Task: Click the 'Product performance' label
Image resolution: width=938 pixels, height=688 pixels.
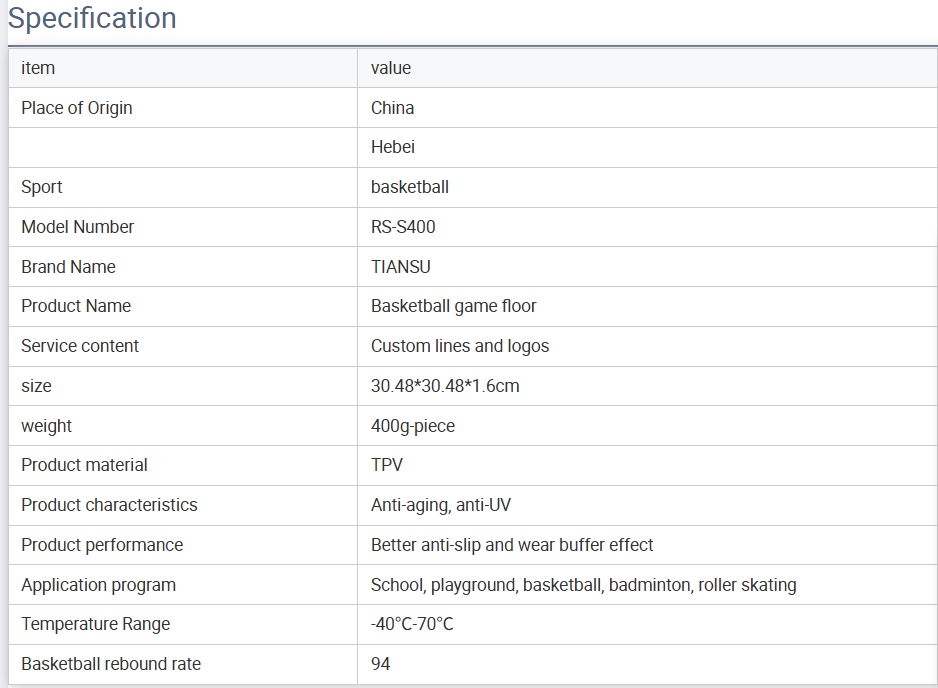Action: click(102, 546)
